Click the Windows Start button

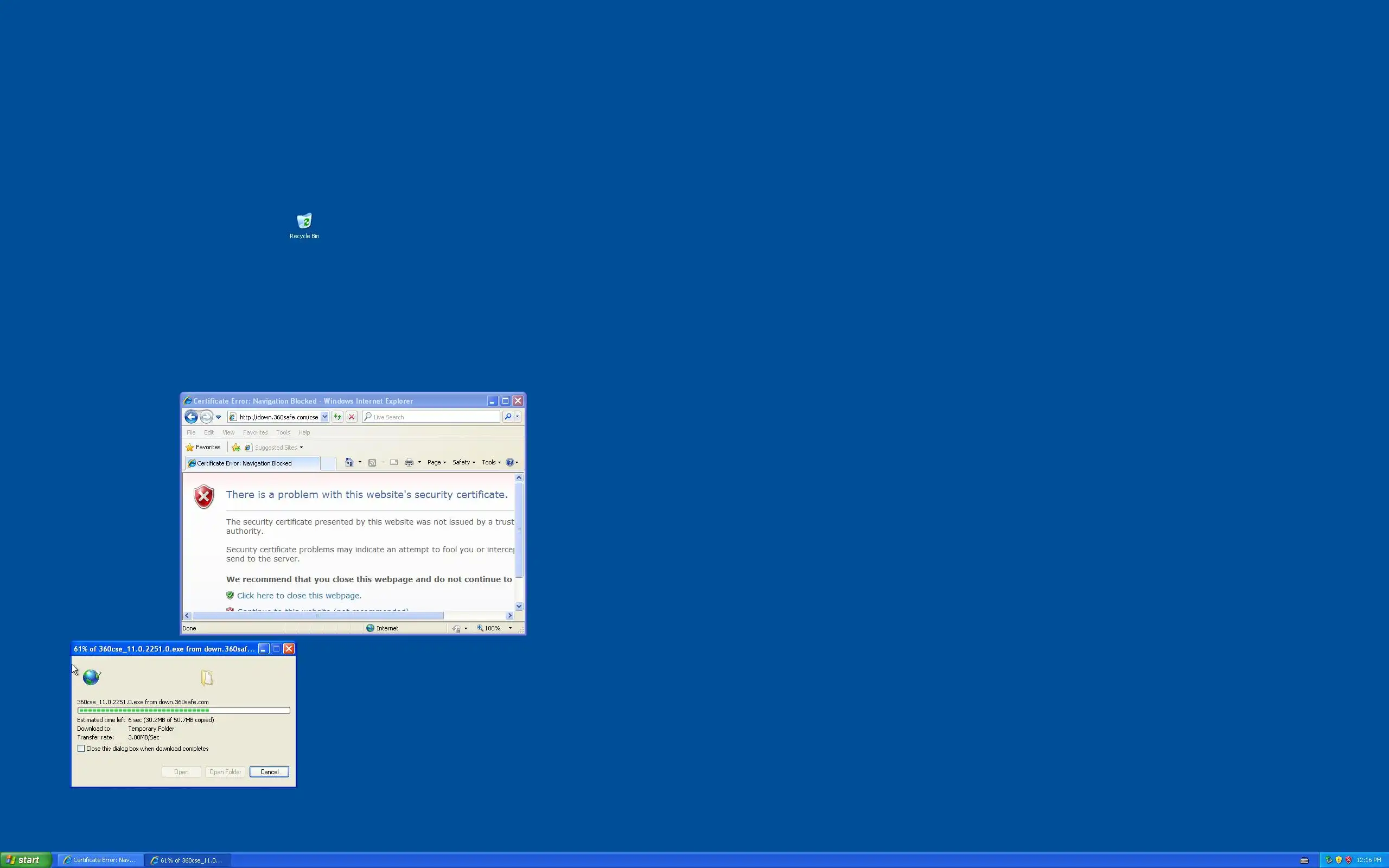click(x=26, y=860)
